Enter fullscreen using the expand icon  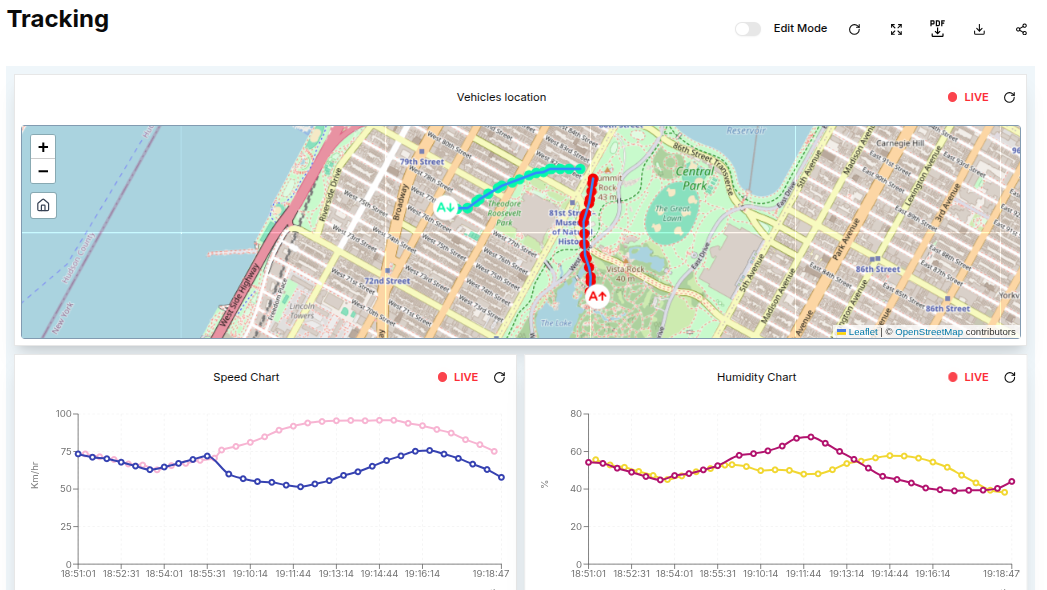tap(897, 29)
